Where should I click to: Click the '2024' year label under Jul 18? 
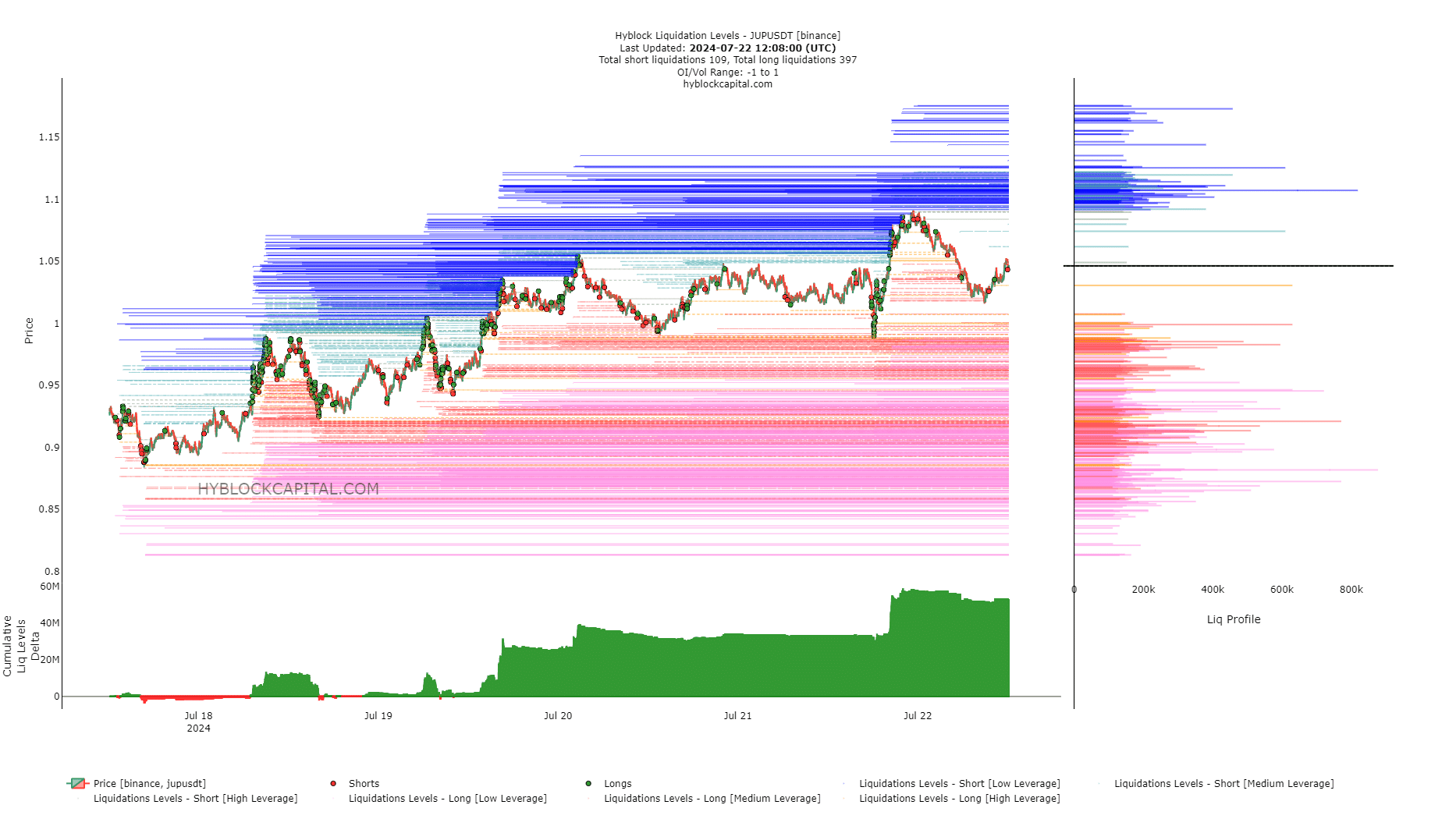coord(198,729)
